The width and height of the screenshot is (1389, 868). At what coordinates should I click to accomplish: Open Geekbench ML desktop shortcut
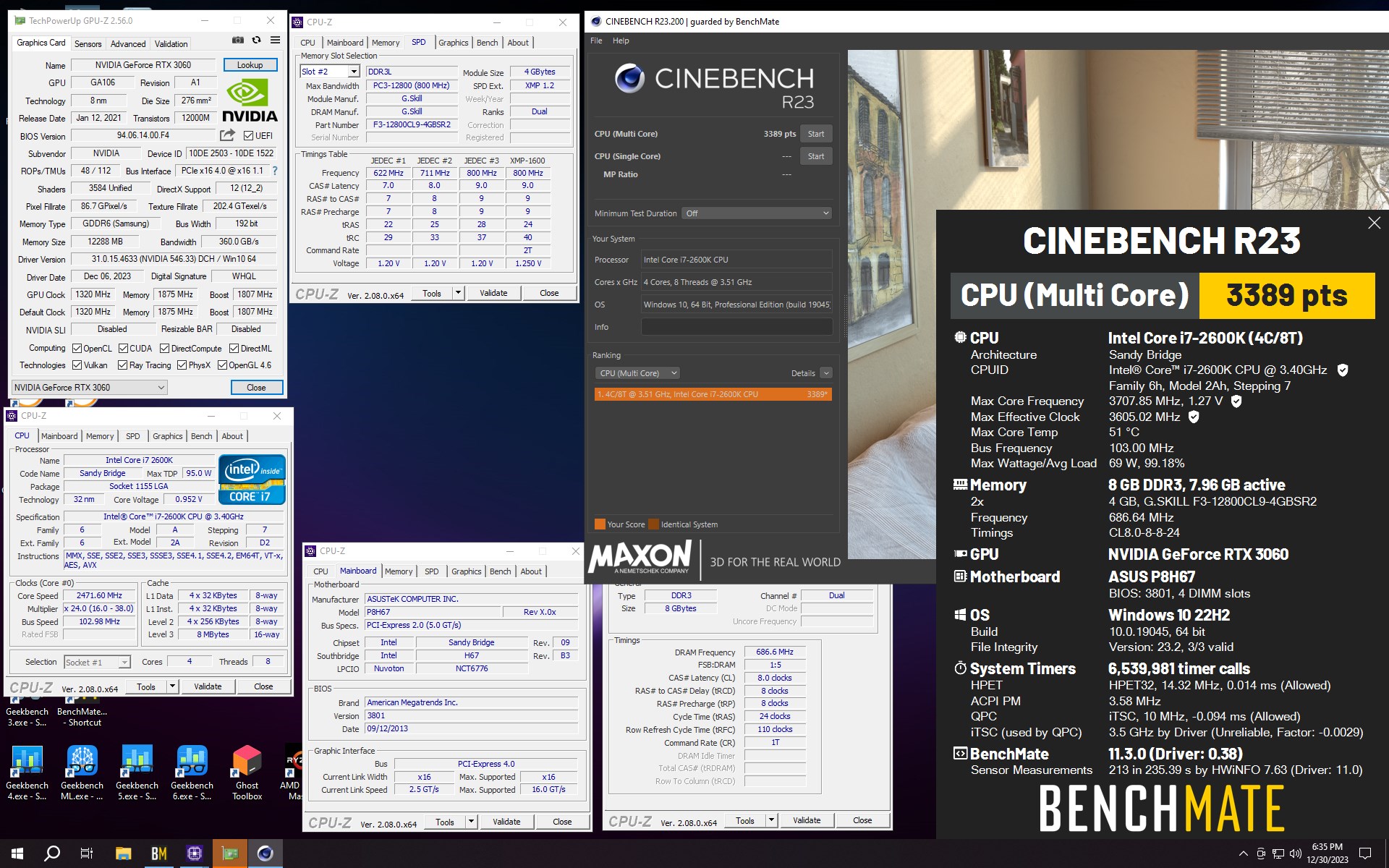82,773
